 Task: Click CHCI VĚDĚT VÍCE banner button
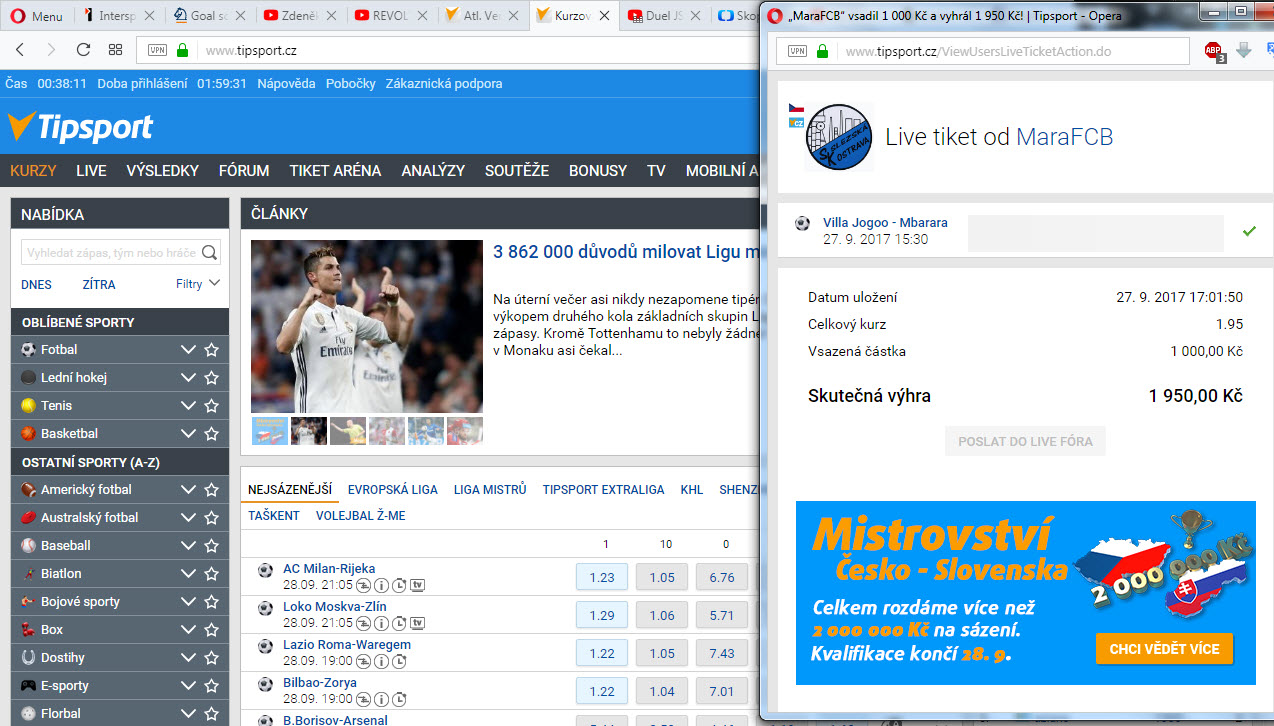pos(1164,649)
